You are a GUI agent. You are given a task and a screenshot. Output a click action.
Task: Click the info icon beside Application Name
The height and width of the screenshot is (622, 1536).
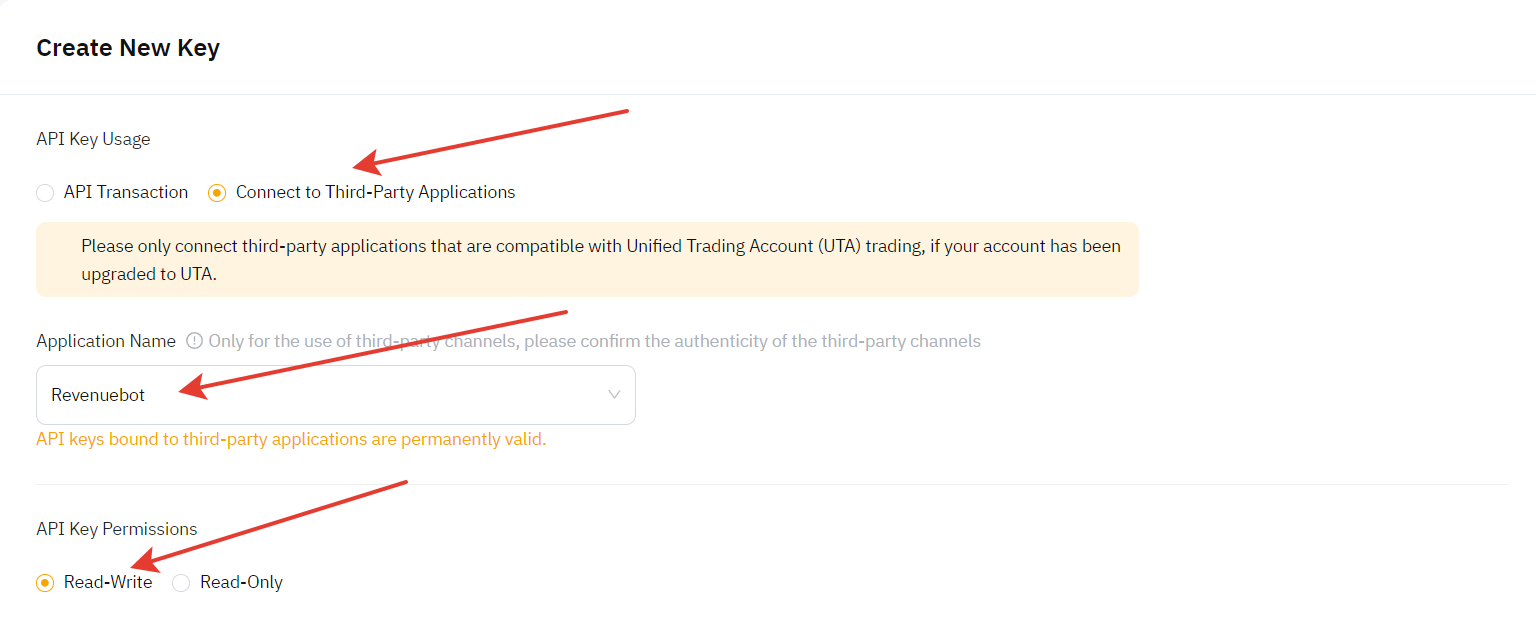click(x=195, y=341)
